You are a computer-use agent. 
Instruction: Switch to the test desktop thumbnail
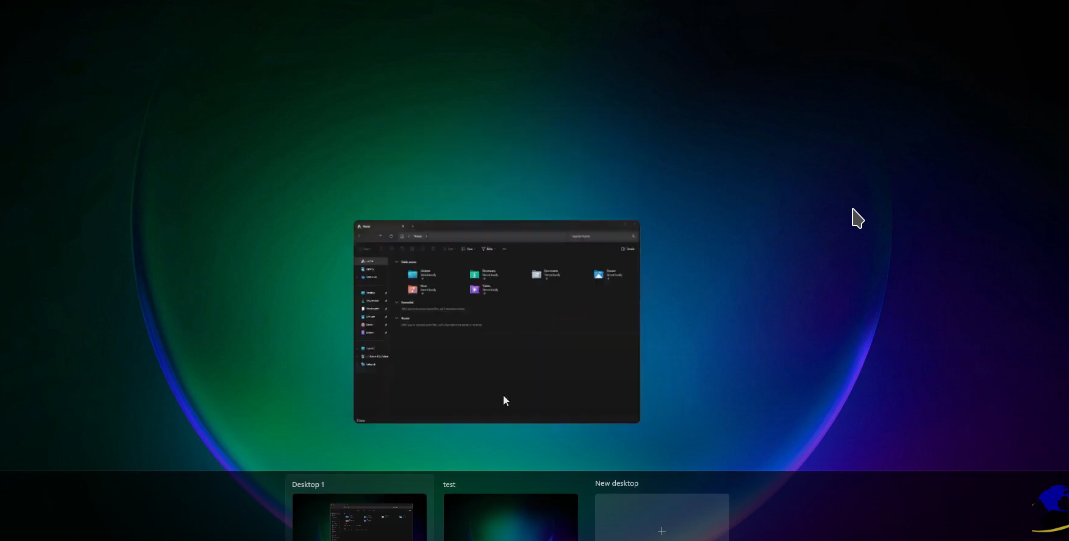click(510, 517)
